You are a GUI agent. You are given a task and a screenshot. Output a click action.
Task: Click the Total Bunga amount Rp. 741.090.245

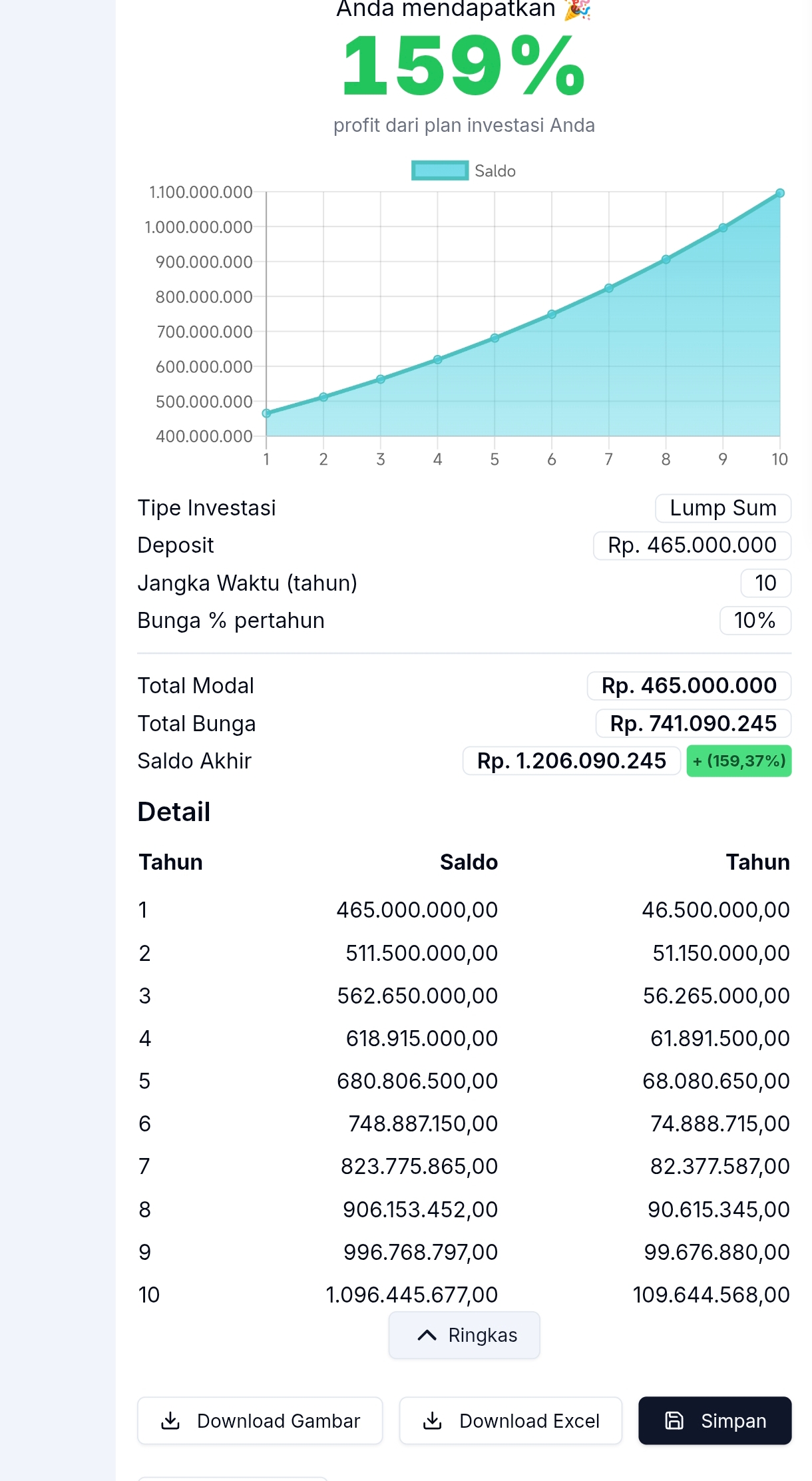[x=693, y=724]
